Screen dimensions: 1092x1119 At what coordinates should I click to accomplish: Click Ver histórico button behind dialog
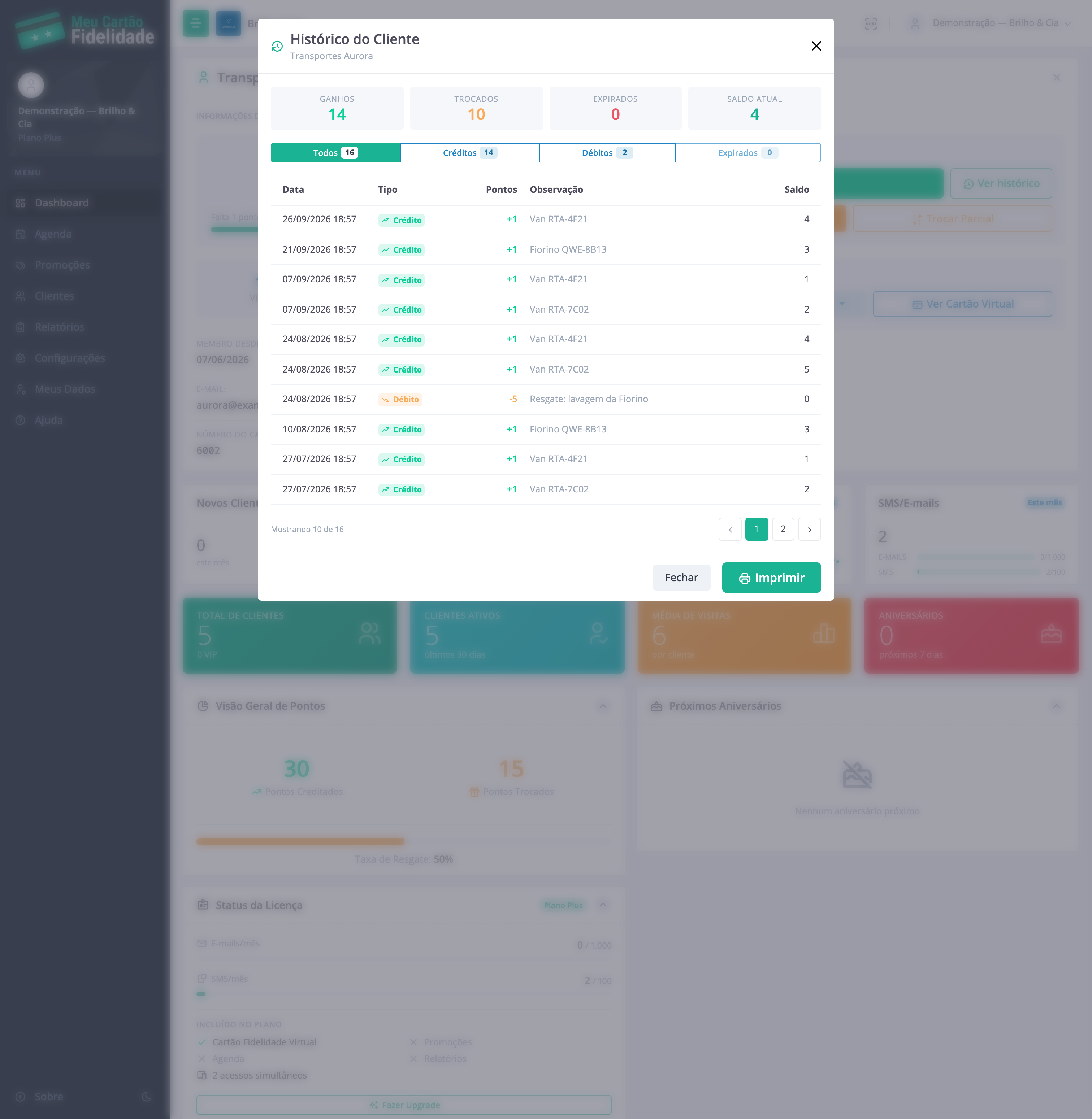[x=1001, y=183]
